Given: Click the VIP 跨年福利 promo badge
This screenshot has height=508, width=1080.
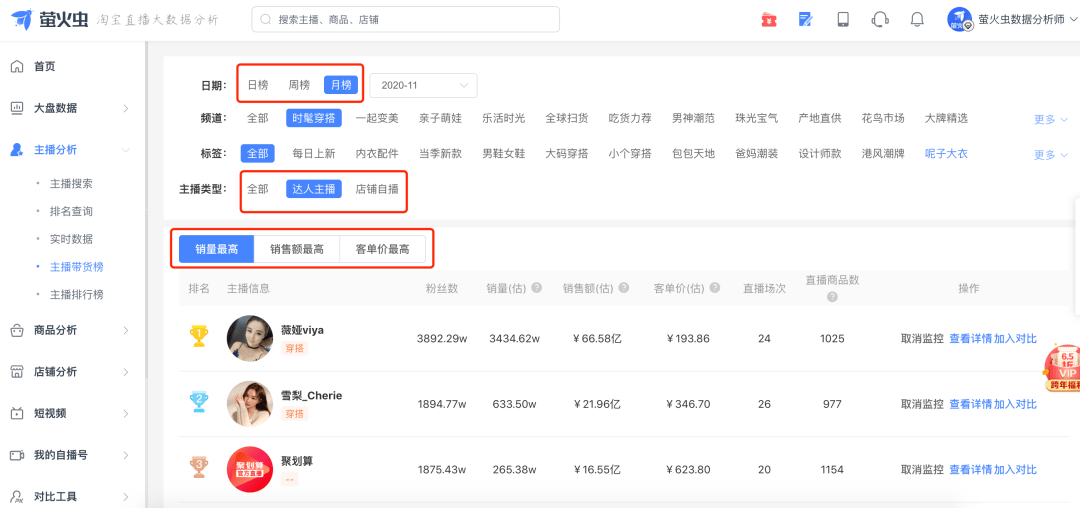Looking at the screenshot, I should (x=1062, y=368).
